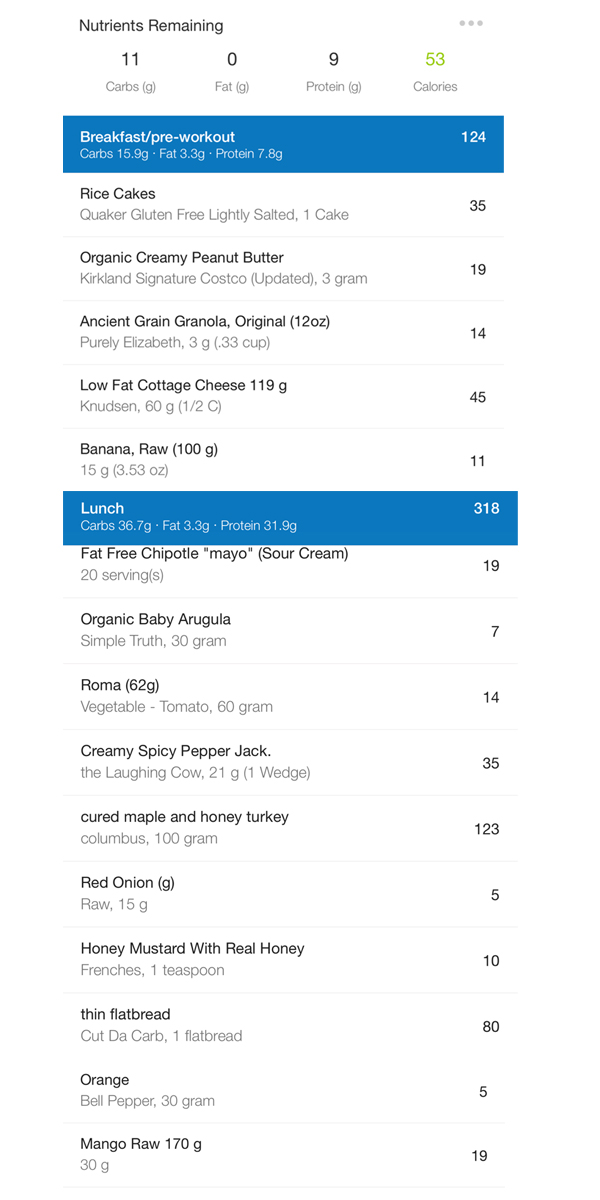Open the Mango Raw entry
The width and height of the screenshot is (600, 1200).
tap(290, 1155)
